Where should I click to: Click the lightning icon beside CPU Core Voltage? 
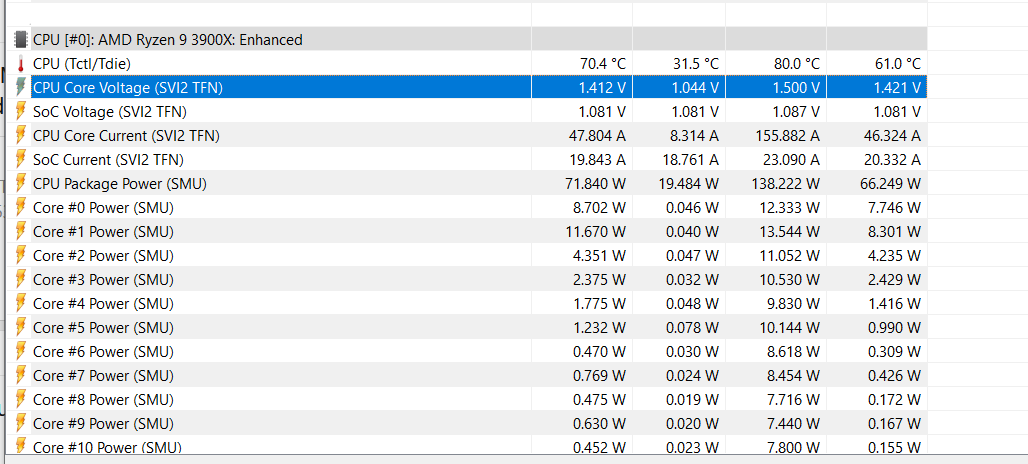point(21,88)
